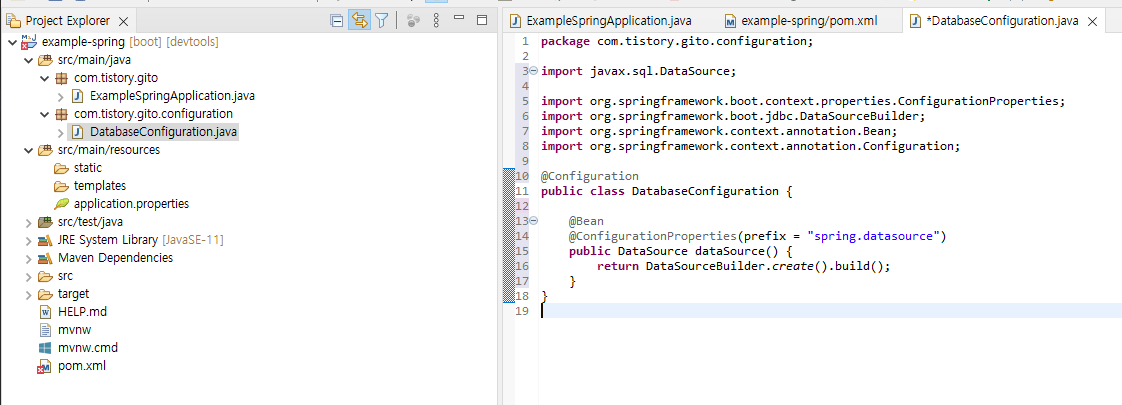
Task: Close the Project Explorer view tab
Action: click(123, 21)
